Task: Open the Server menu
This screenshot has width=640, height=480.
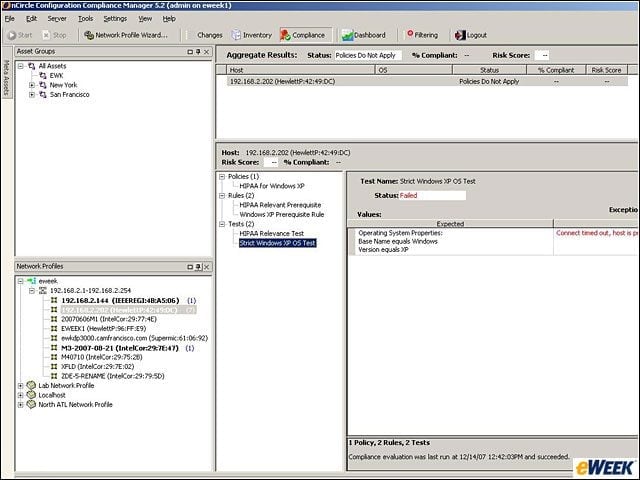Action: pyautogui.click(x=57, y=19)
